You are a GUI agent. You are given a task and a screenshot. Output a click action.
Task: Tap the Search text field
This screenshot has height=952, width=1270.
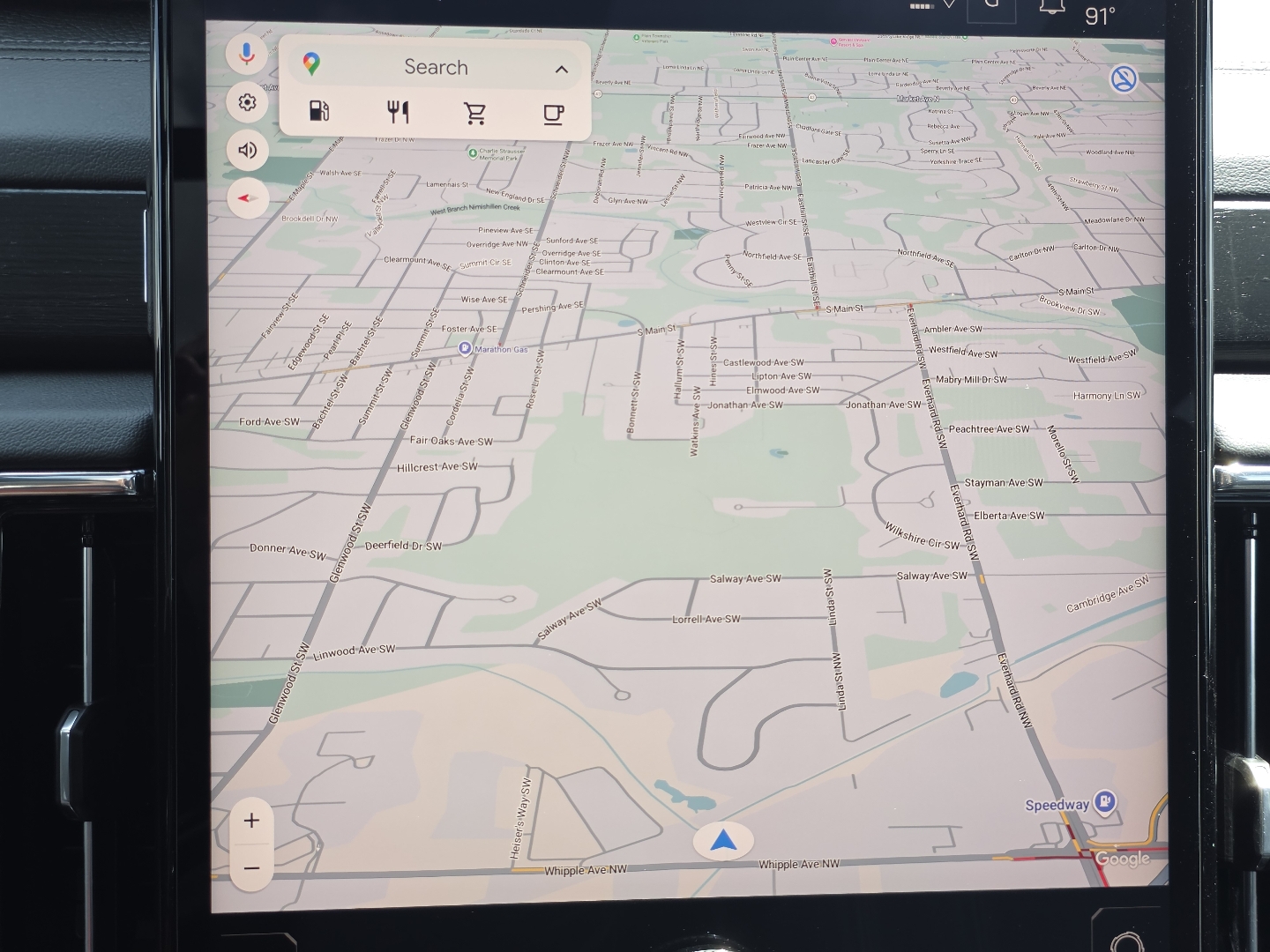click(x=435, y=66)
